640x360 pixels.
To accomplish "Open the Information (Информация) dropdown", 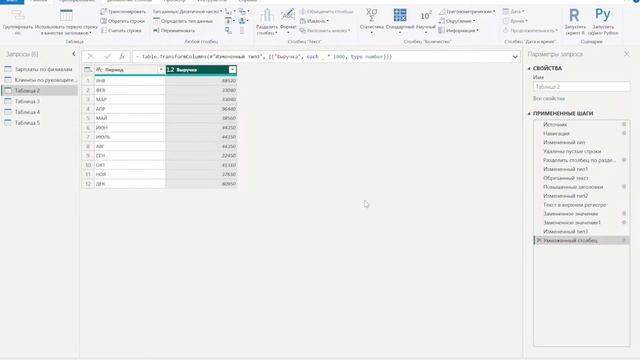I will pyautogui.click(x=459, y=30).
